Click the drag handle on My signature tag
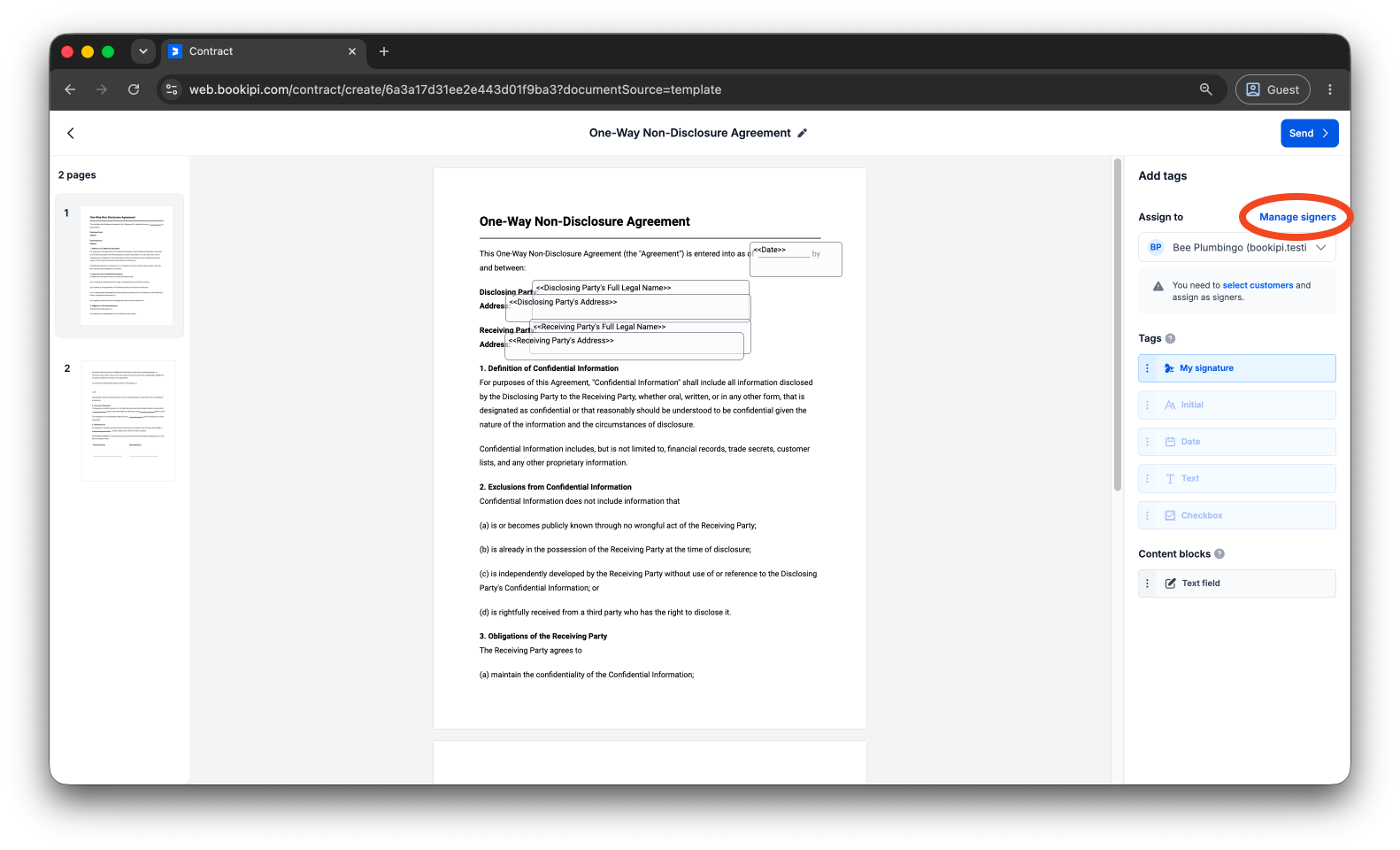1400x850 pixels. (x=1147, y=368)
